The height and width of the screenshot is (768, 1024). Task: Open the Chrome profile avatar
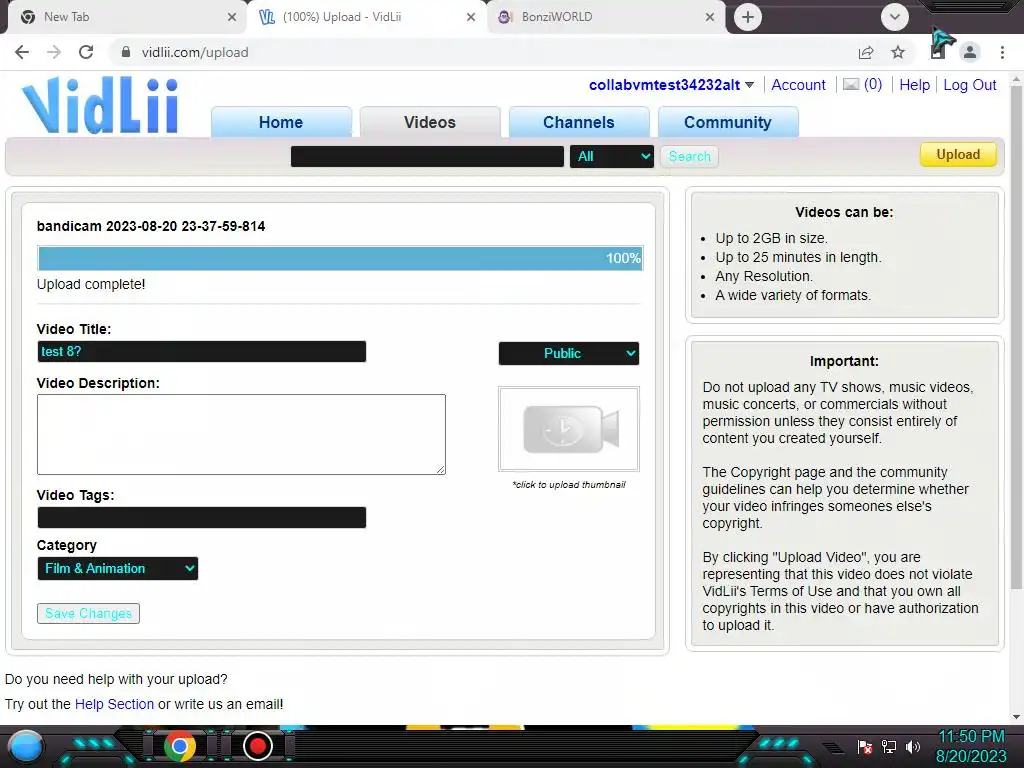[x=970, y=52]
